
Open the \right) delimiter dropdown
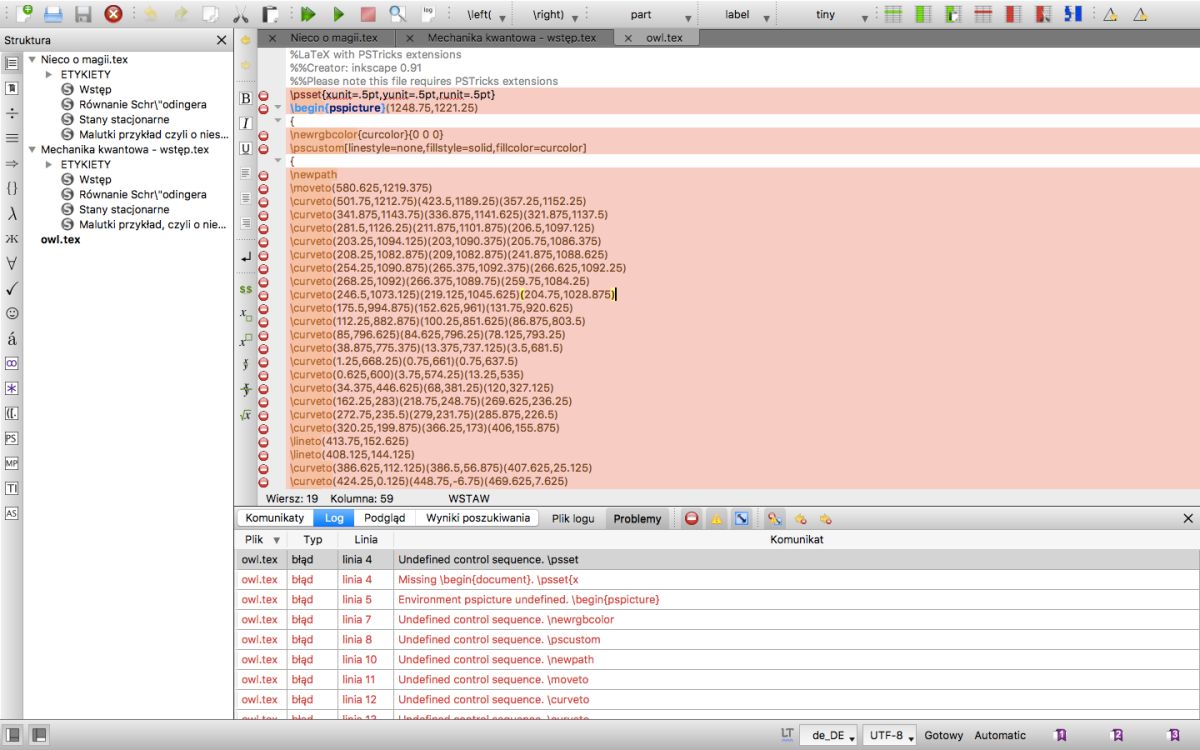click(x=555, y=15)
